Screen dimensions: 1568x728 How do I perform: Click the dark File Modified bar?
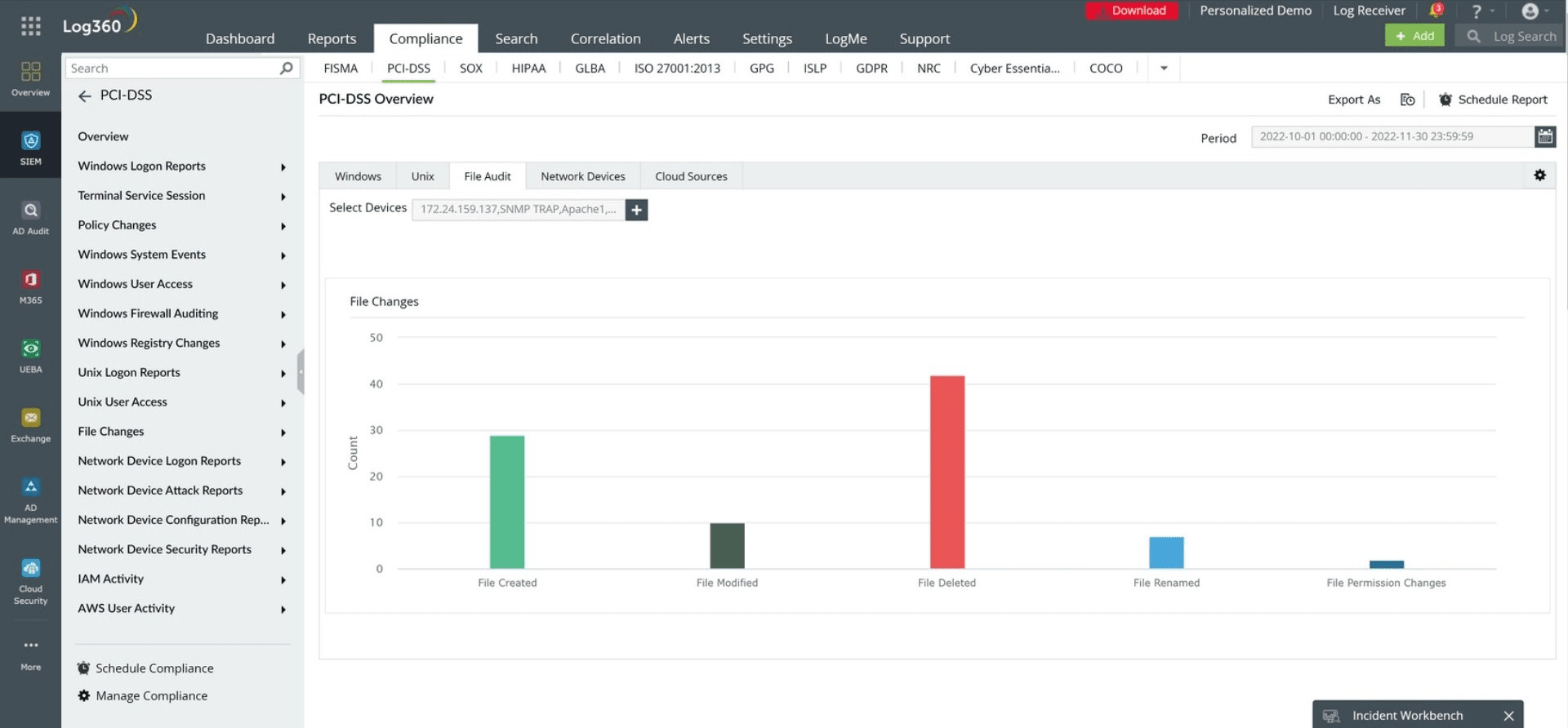(x=727, y=546)
